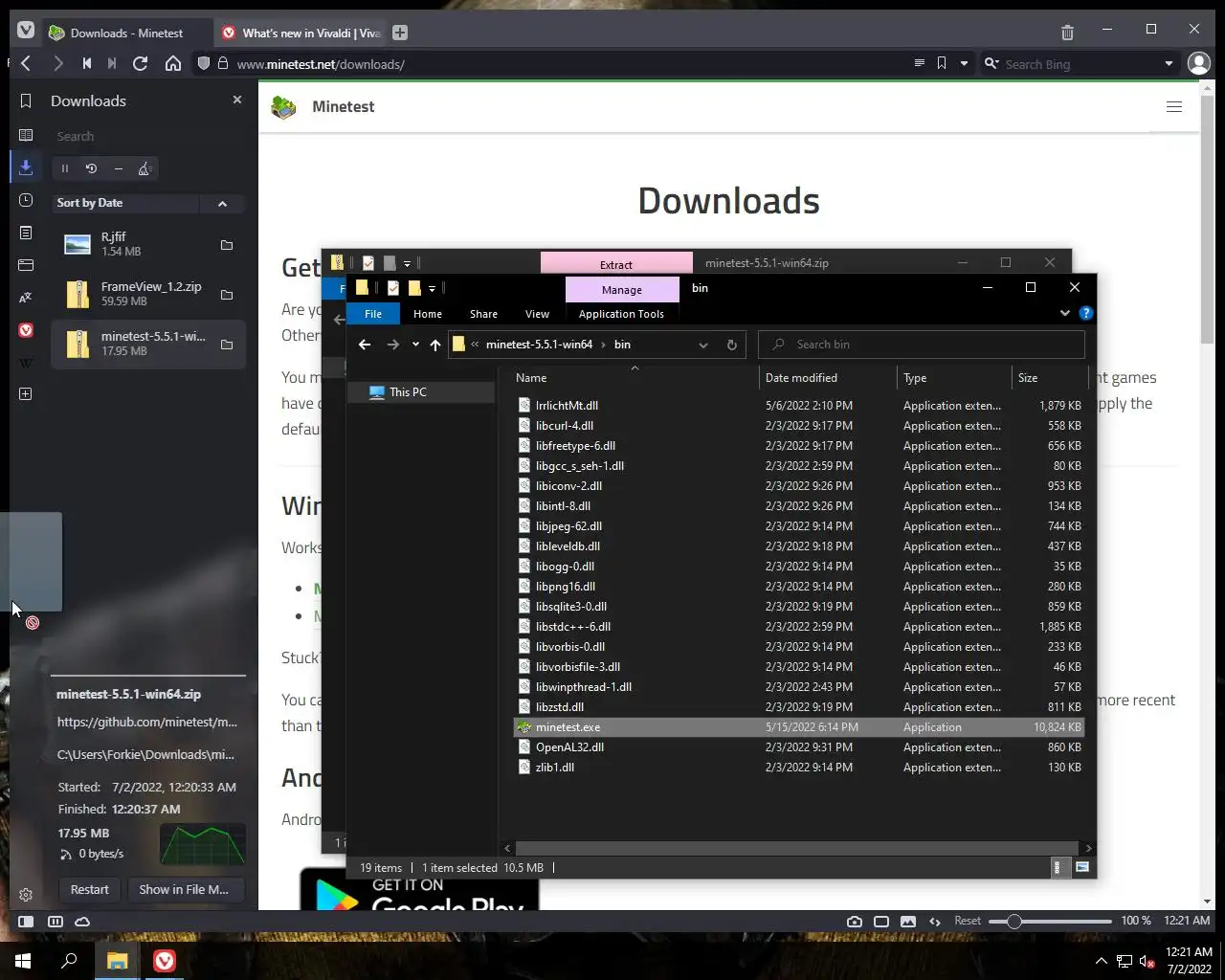
Task: Switch to What's new in Vivaldi tab
Action: point(301,33)
